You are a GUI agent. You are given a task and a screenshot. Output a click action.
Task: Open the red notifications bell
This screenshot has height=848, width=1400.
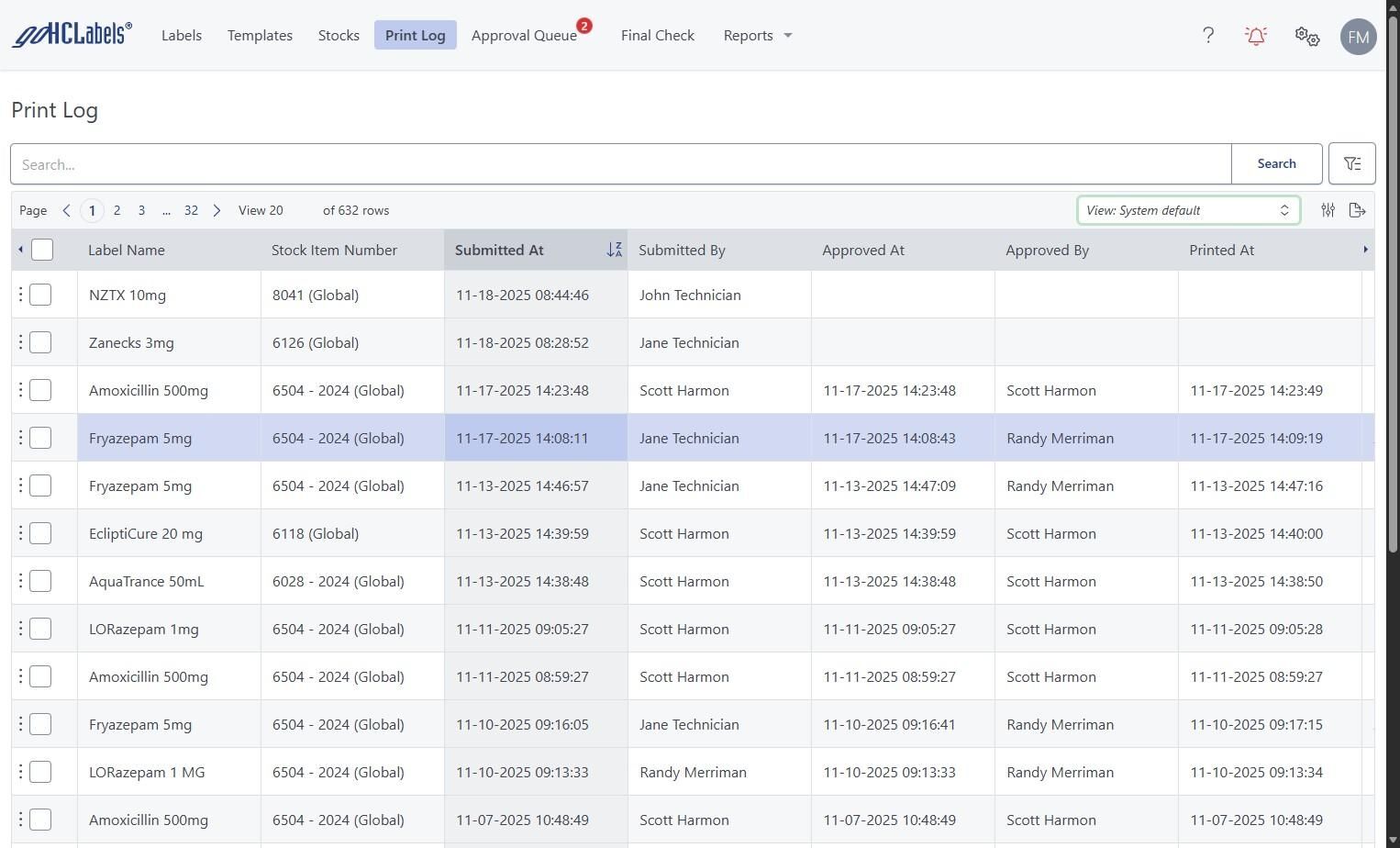tap(1255, 36)
